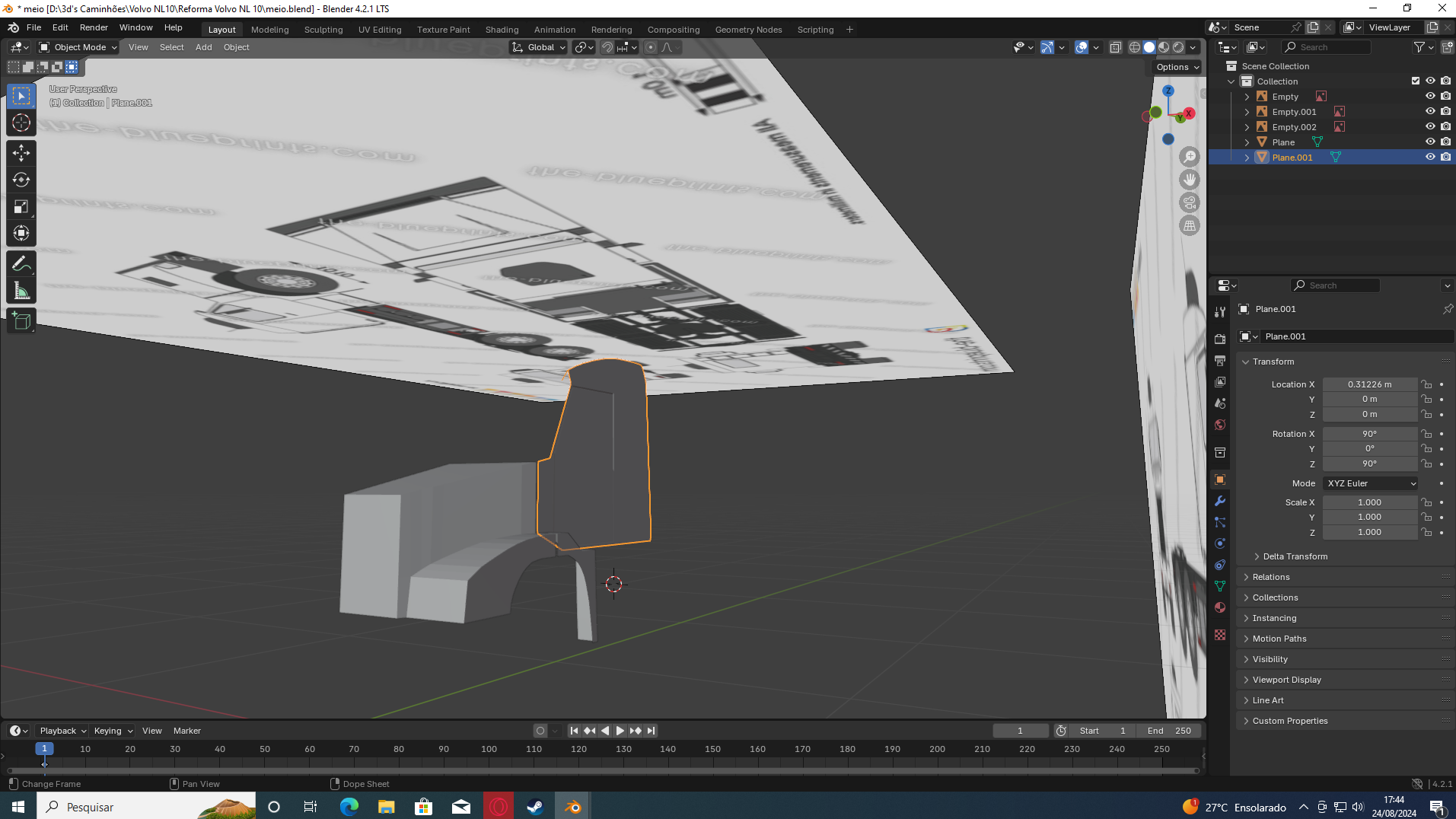Open the Texture properties tab

click(x=1220, y=635)
